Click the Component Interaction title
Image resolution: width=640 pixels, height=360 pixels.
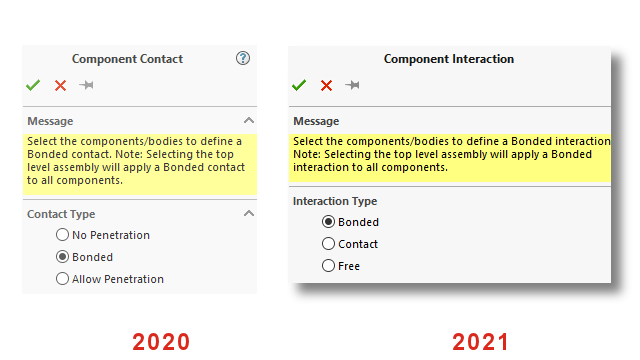(449, 59)
